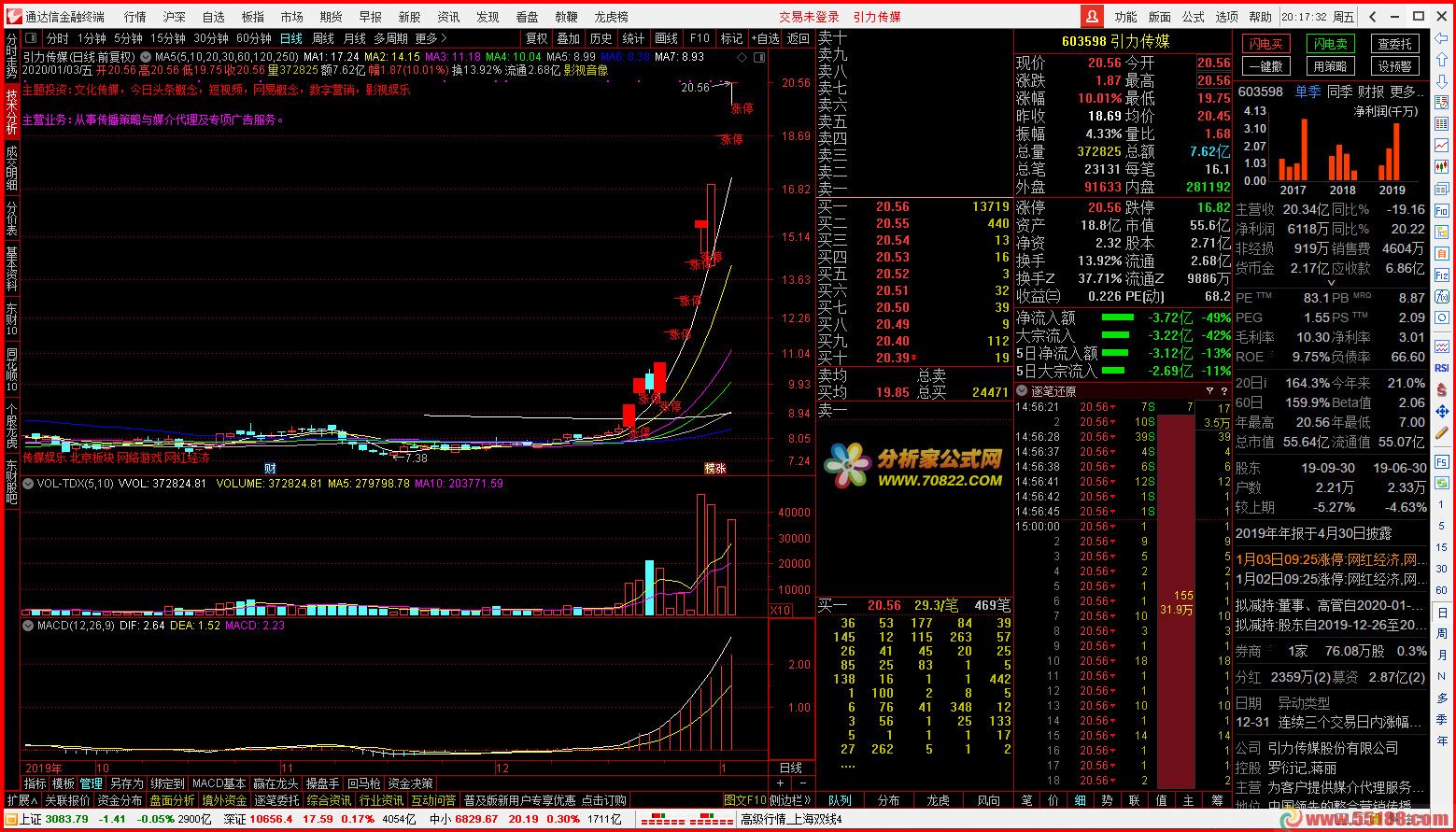Click the 查委托 button
This screenshot has height=832, width=1456.
tap(1395, 44)
